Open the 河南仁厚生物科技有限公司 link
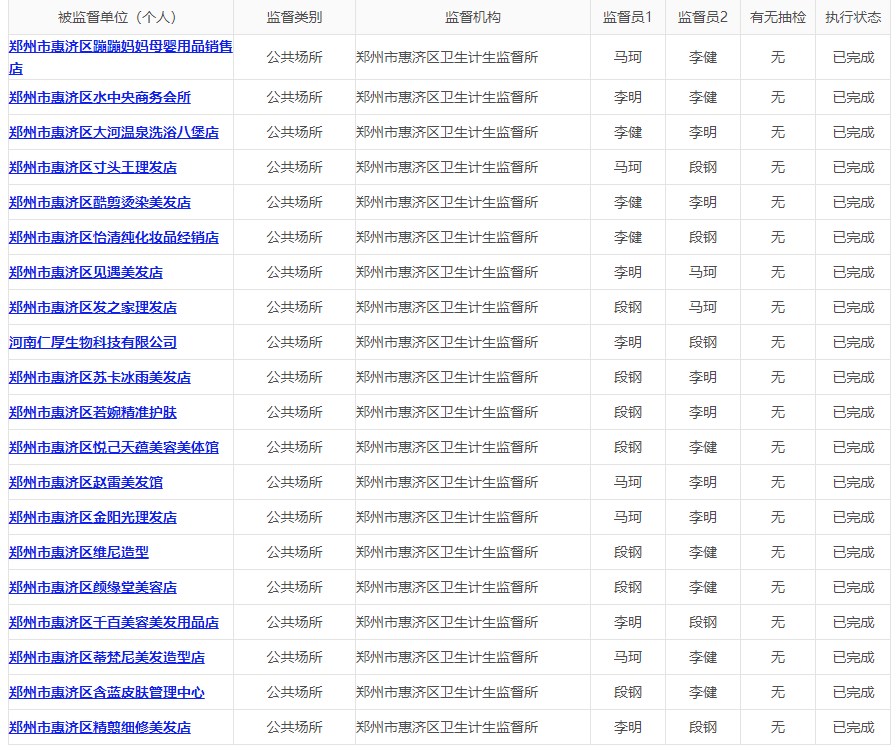The height and width of the screenshot is (750, 896). click(x=93, y=342)
